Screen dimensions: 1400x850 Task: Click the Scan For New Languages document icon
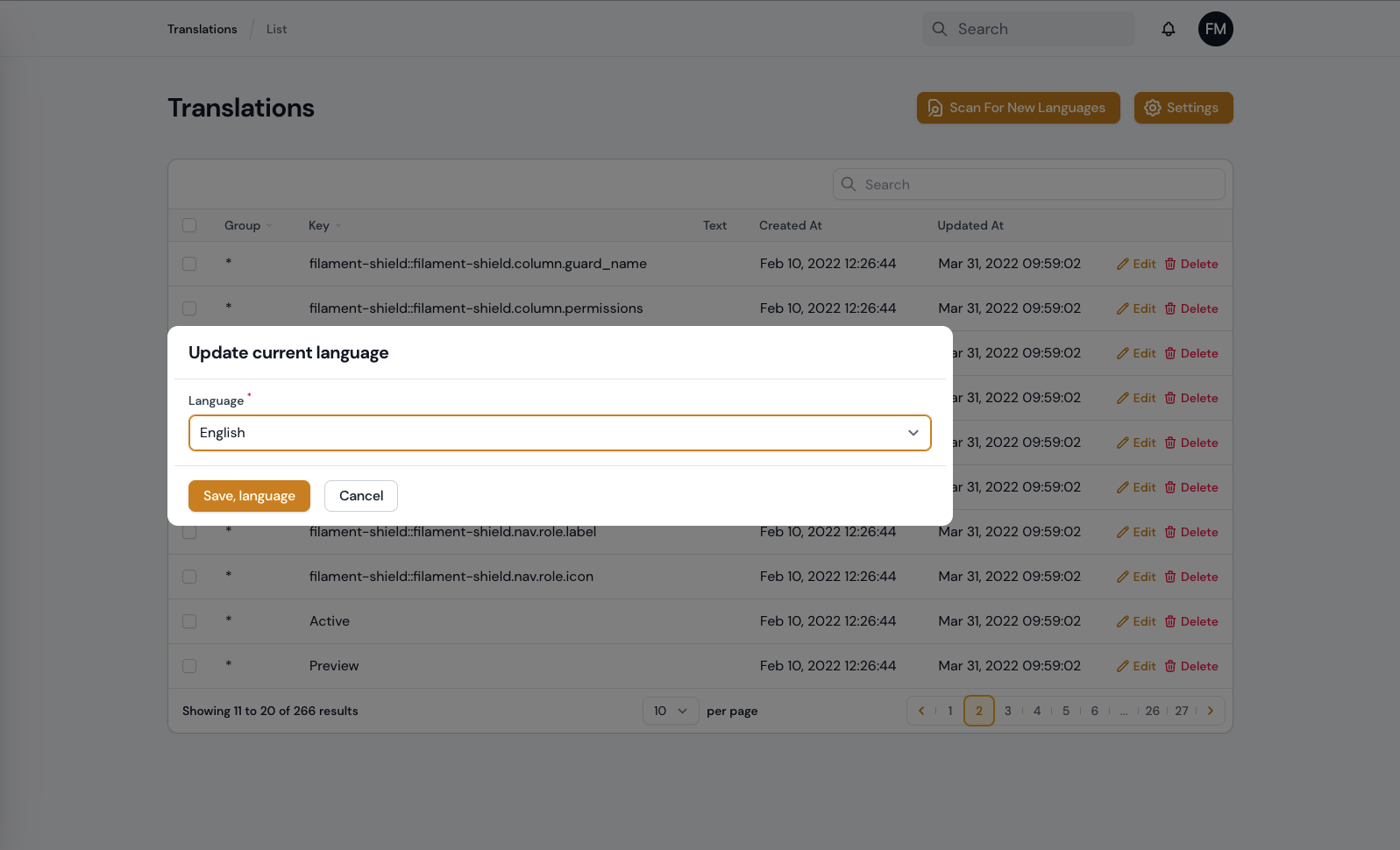click(x=935, y=108)
